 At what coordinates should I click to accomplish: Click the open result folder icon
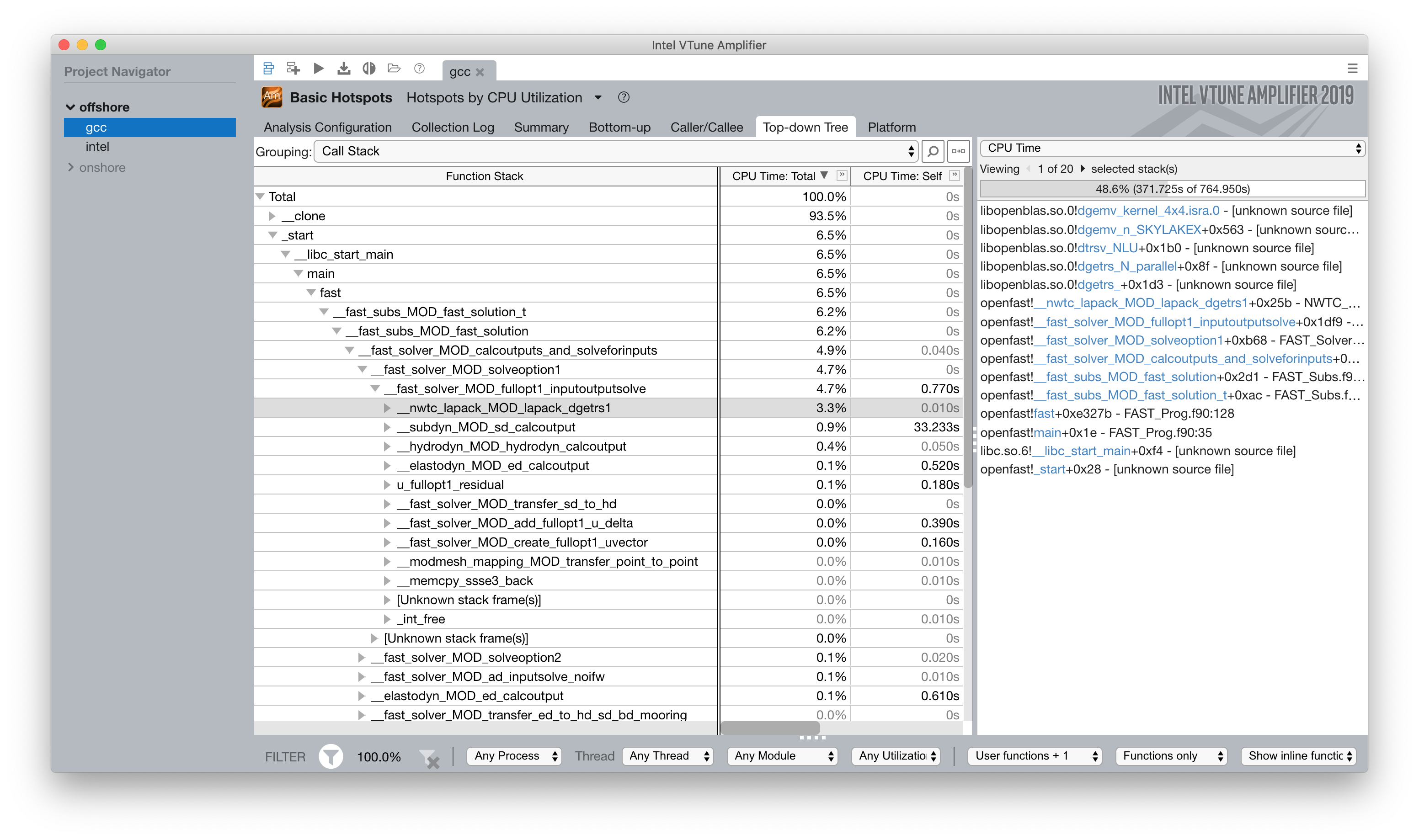click(394, 69)
